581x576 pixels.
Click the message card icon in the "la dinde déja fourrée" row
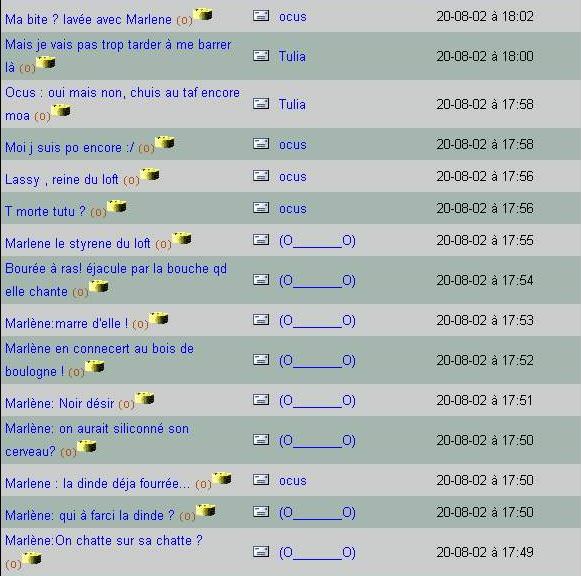(x=261, y=480)
